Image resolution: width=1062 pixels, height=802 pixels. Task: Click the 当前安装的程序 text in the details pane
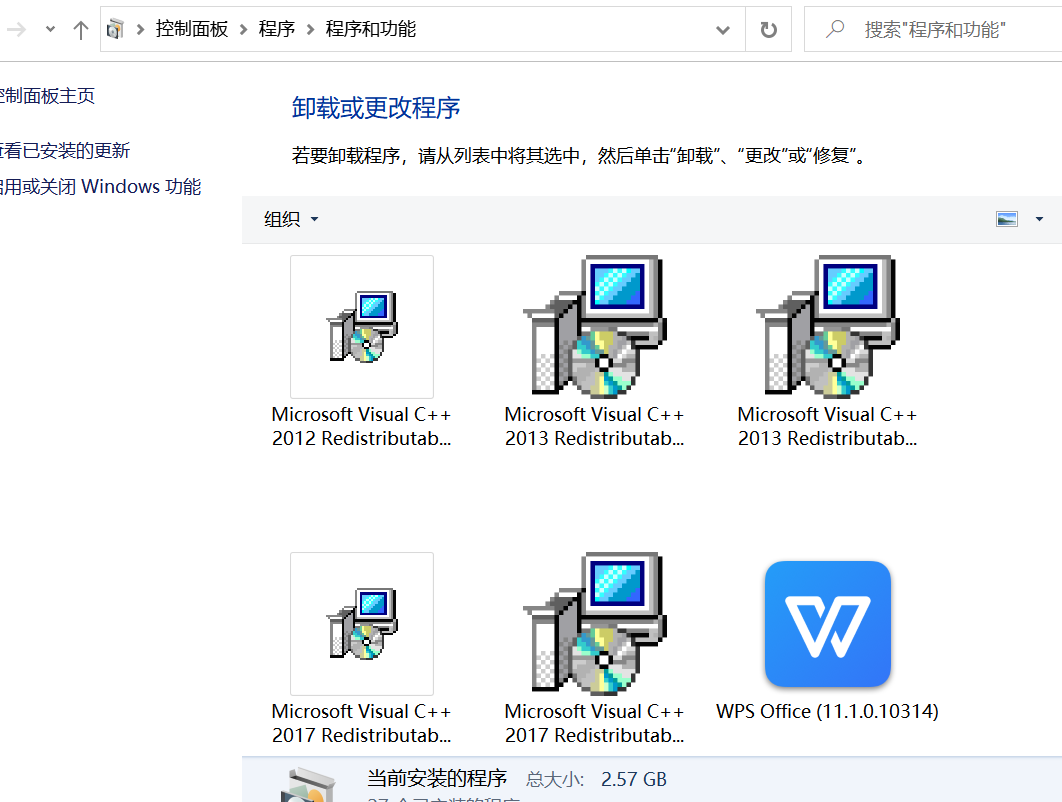tap(437, 778)
